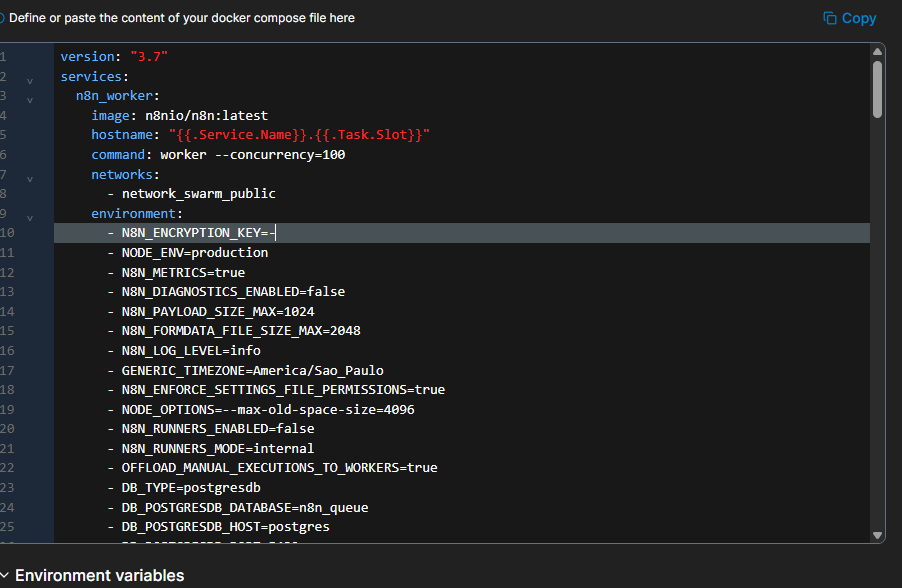Click the editor scrollbar up arrow

click(877, 52)
